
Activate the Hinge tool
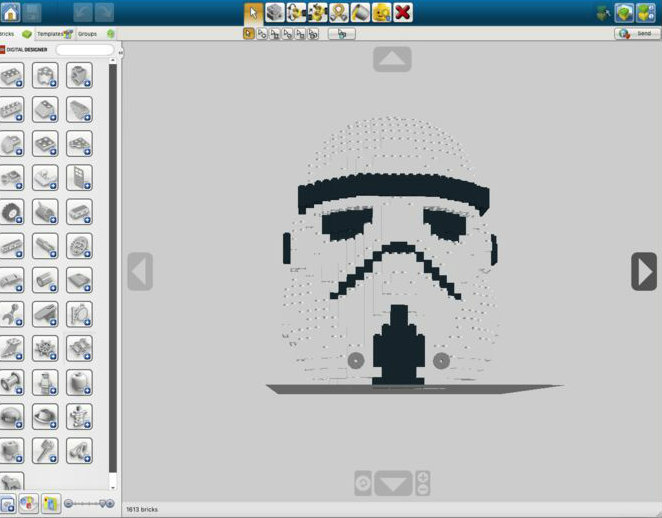point(296,13)
